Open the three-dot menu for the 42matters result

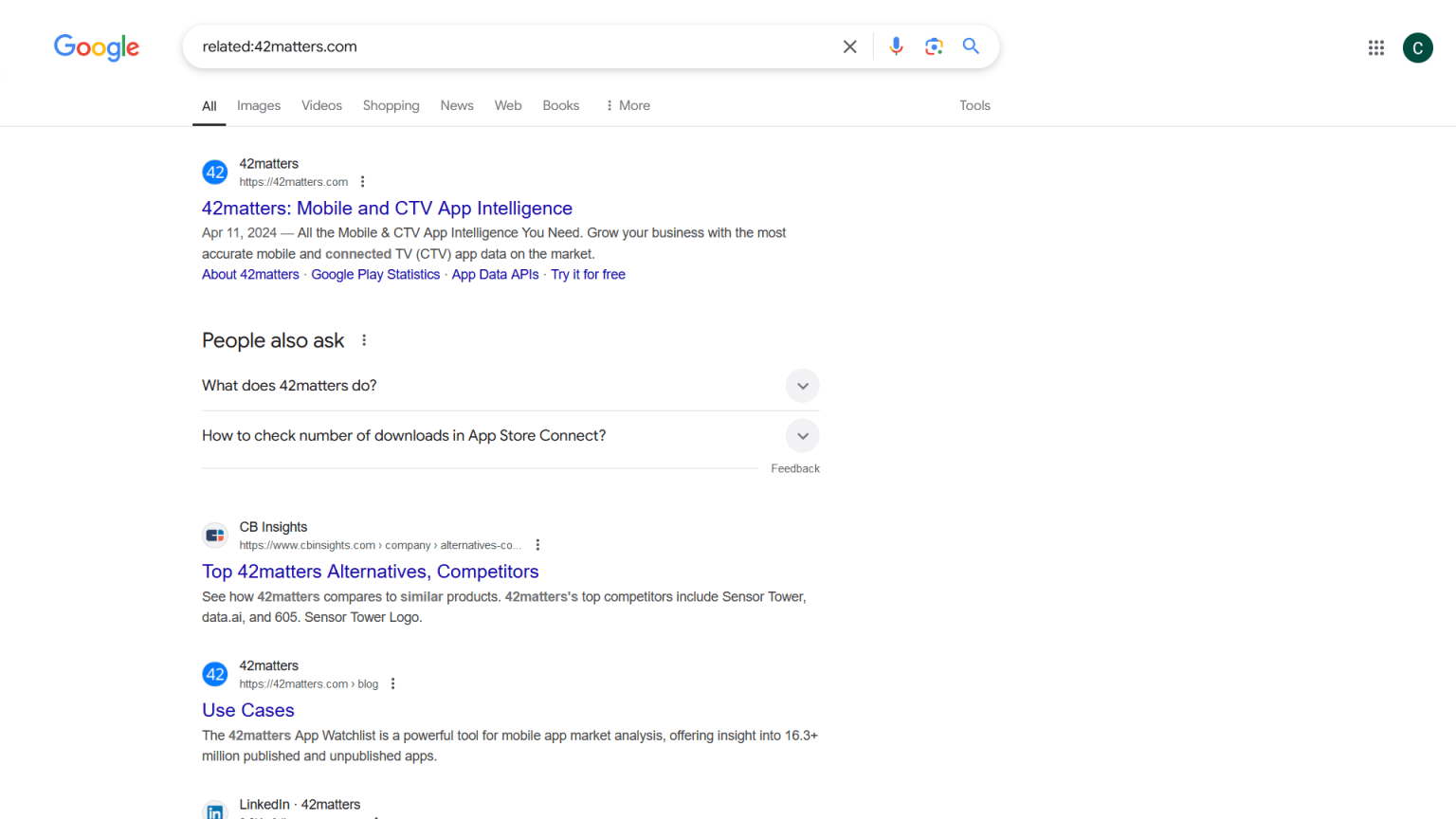(x=363, y=181)
